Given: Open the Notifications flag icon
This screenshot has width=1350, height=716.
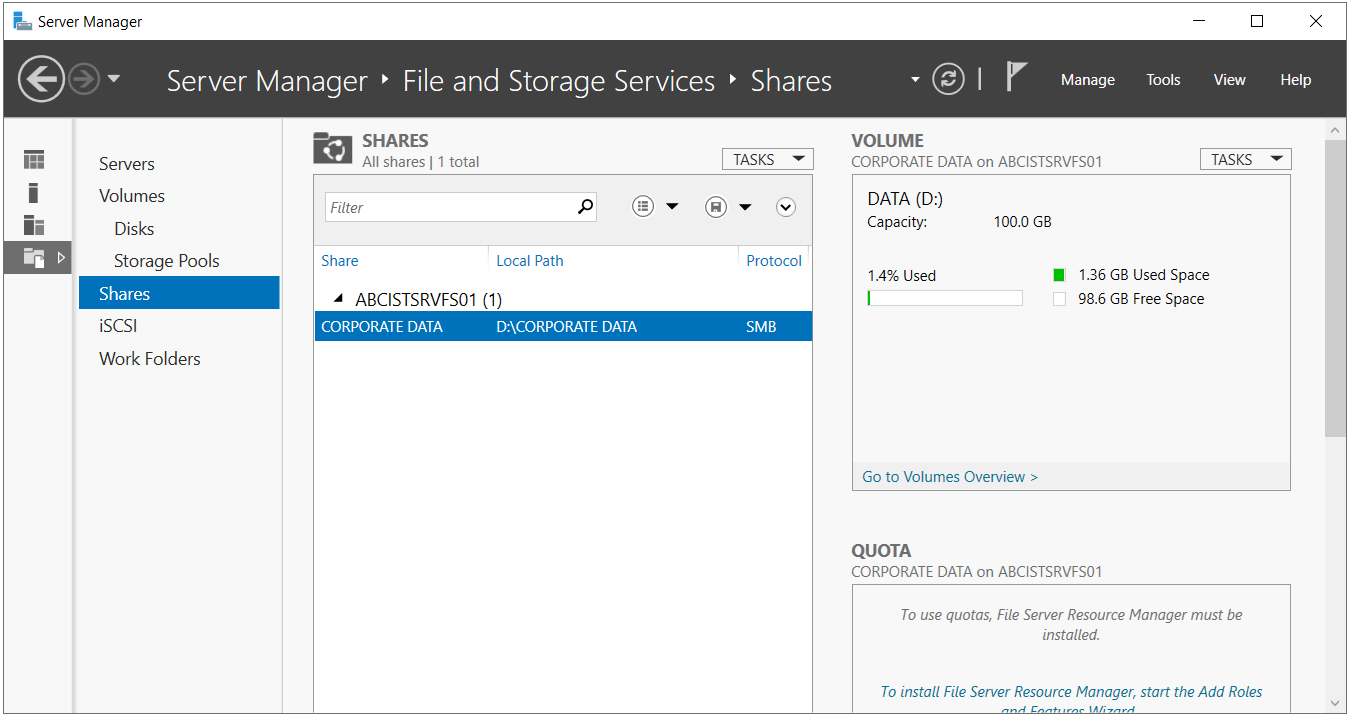Looking at the screenshot, I should (1016, 77).
